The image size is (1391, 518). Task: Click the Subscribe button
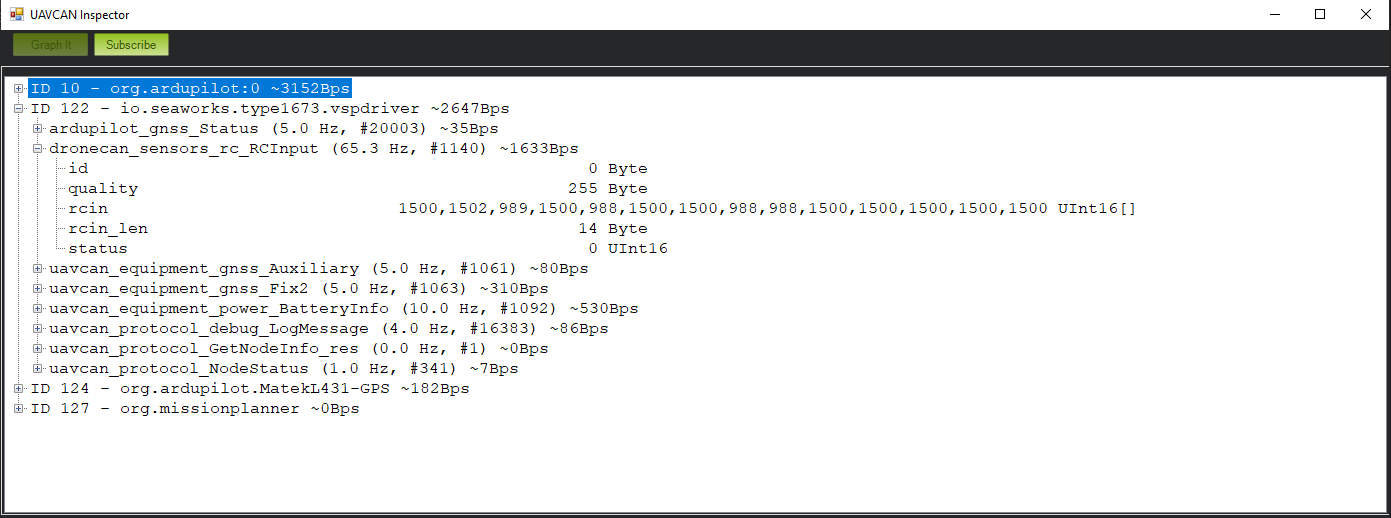(x=131, y=45)
